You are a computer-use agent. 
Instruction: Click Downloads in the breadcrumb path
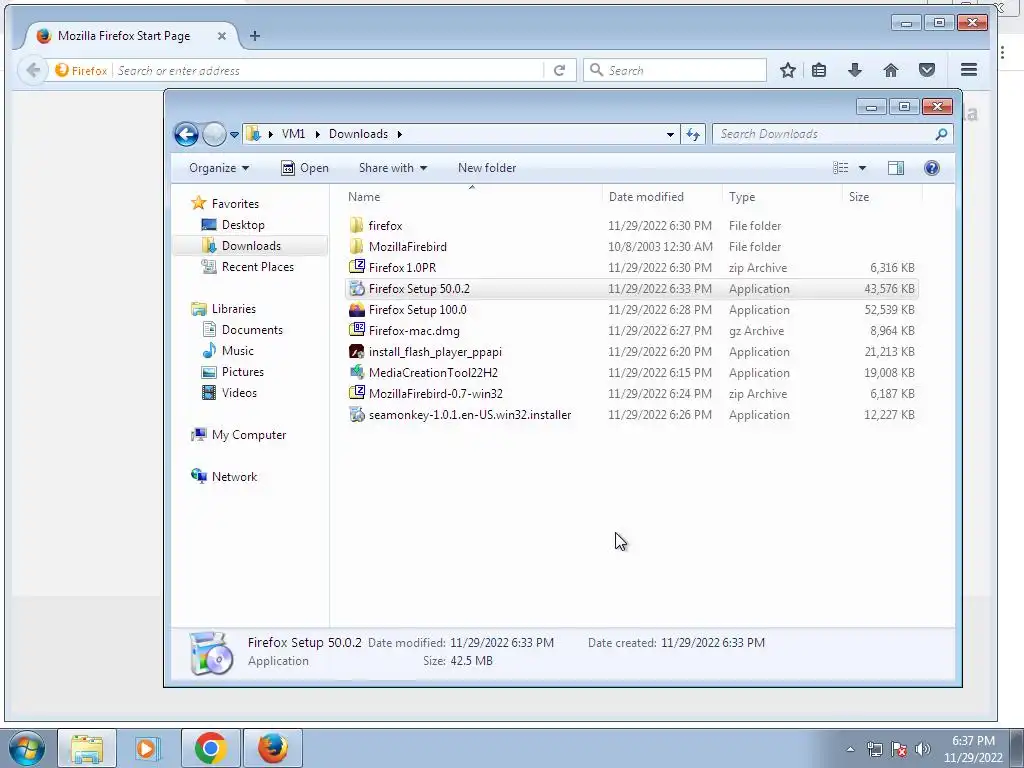pyautogui.click(x=359, y=134)
